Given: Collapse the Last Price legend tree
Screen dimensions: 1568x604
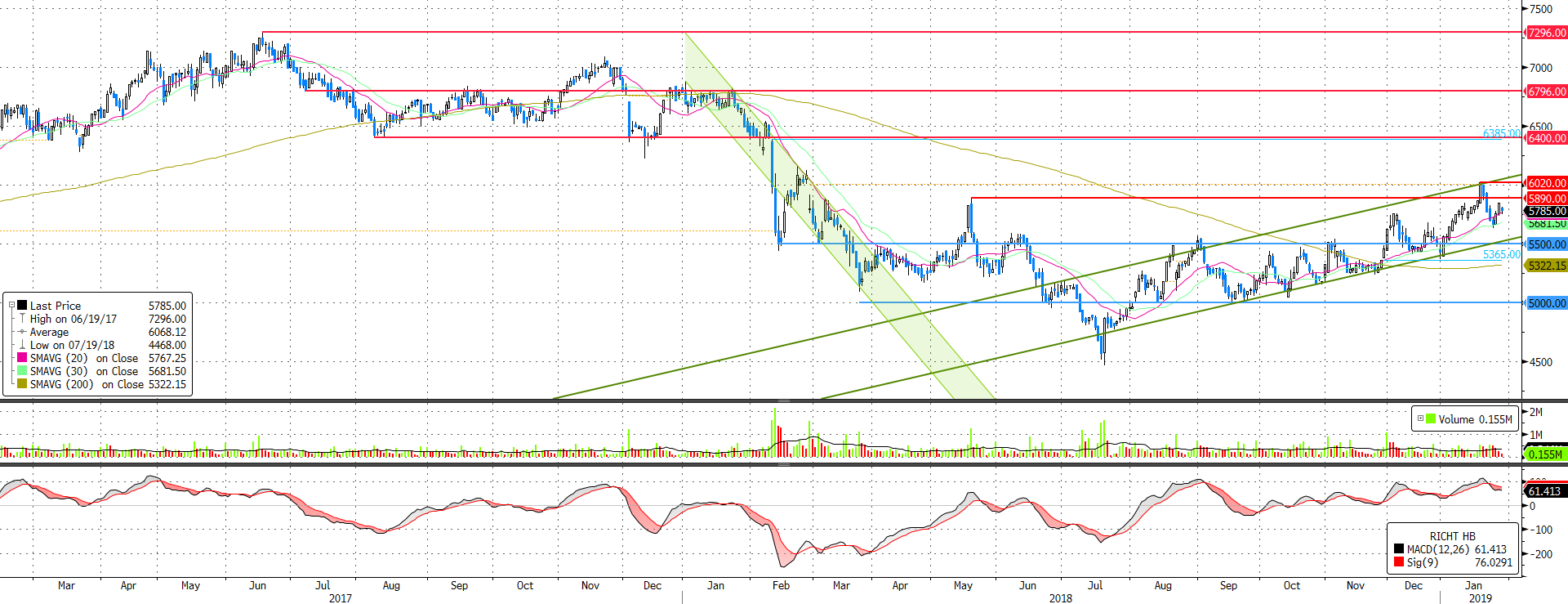Looking at the screenshot, I should point(11,306).
